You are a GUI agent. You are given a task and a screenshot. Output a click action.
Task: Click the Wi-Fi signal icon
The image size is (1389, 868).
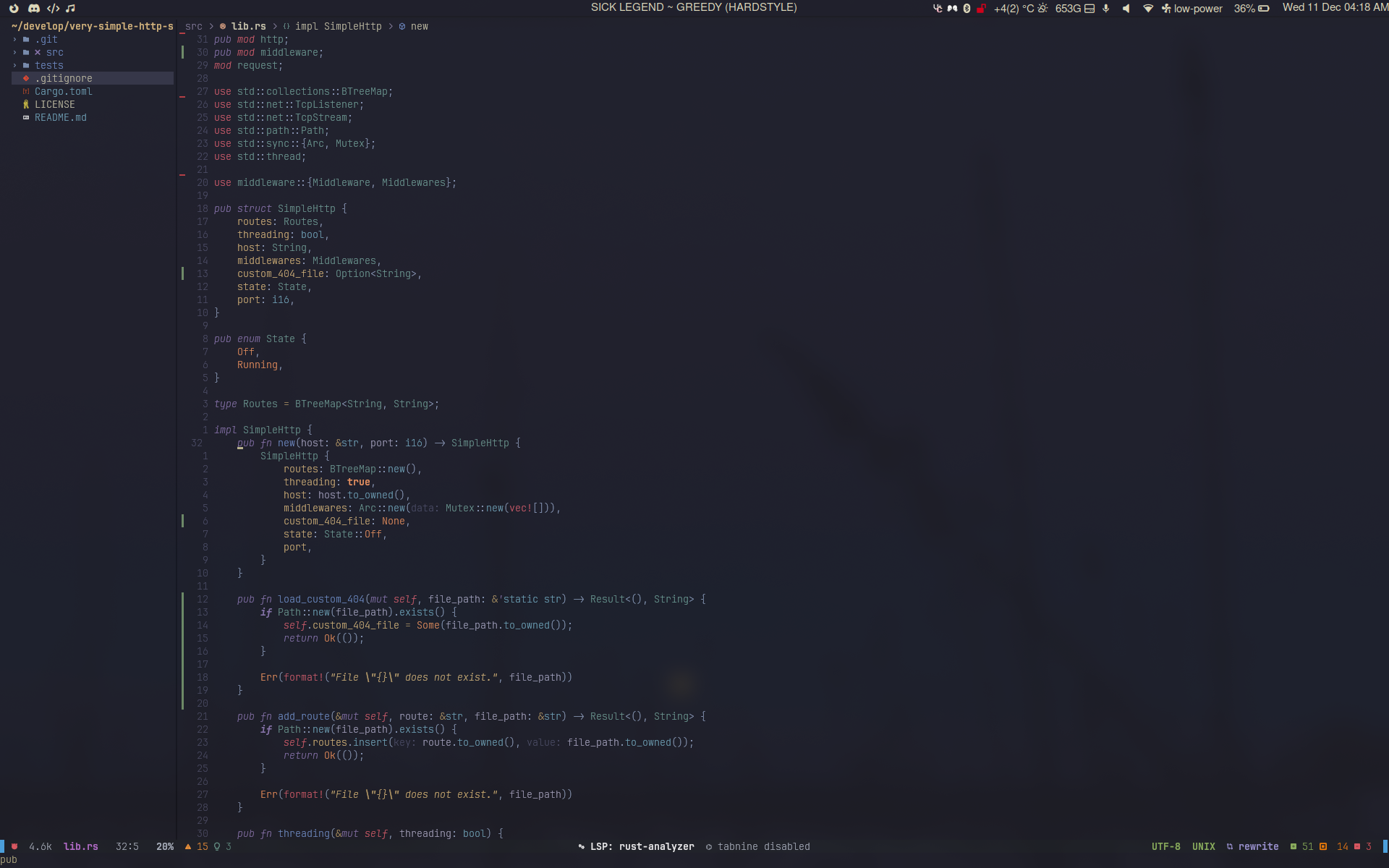tap(1147, 9)
